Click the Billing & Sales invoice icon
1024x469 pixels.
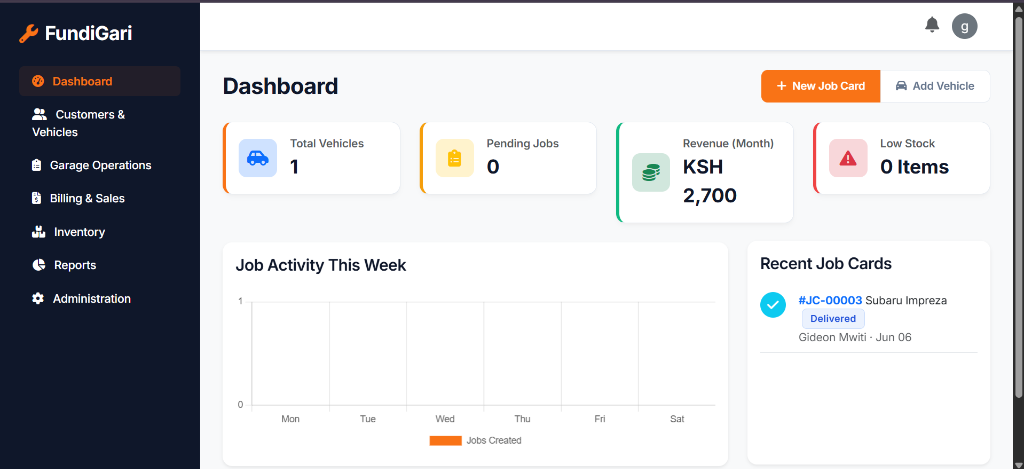click(37, 198)
